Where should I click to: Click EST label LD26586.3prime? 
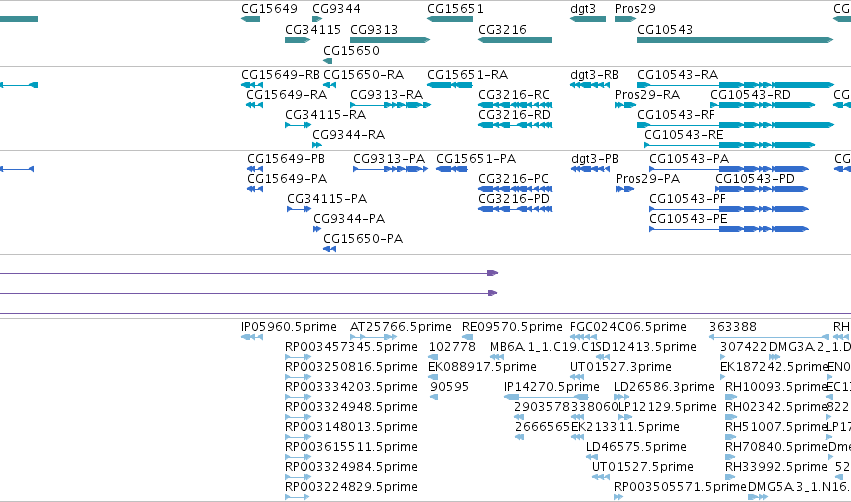point(664,387)
